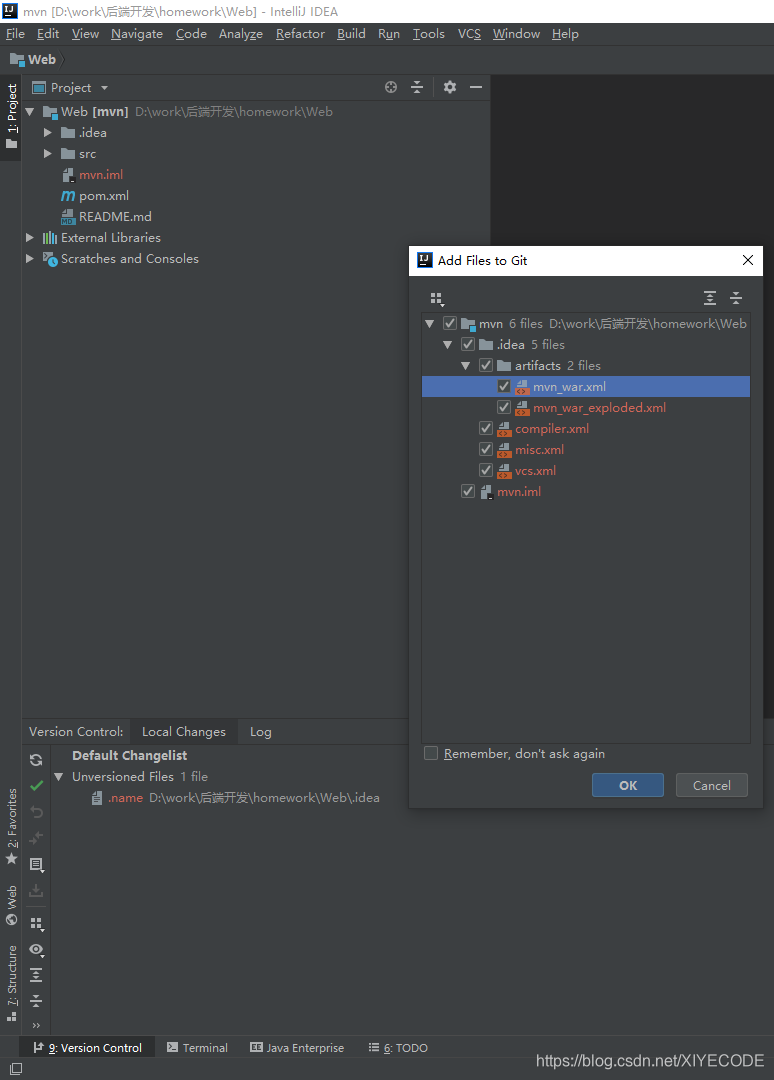Open the 2: Favorites side tool window

click(12, 826)
